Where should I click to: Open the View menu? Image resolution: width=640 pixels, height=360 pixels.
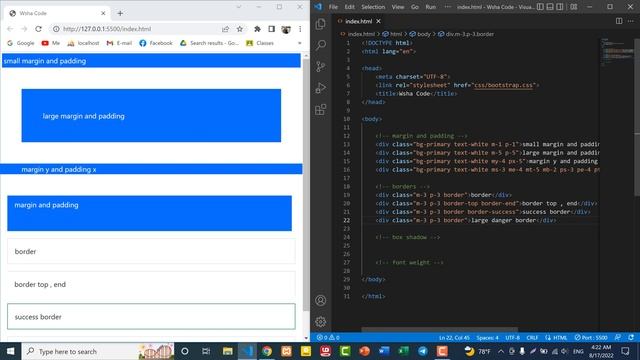[398, 7]
